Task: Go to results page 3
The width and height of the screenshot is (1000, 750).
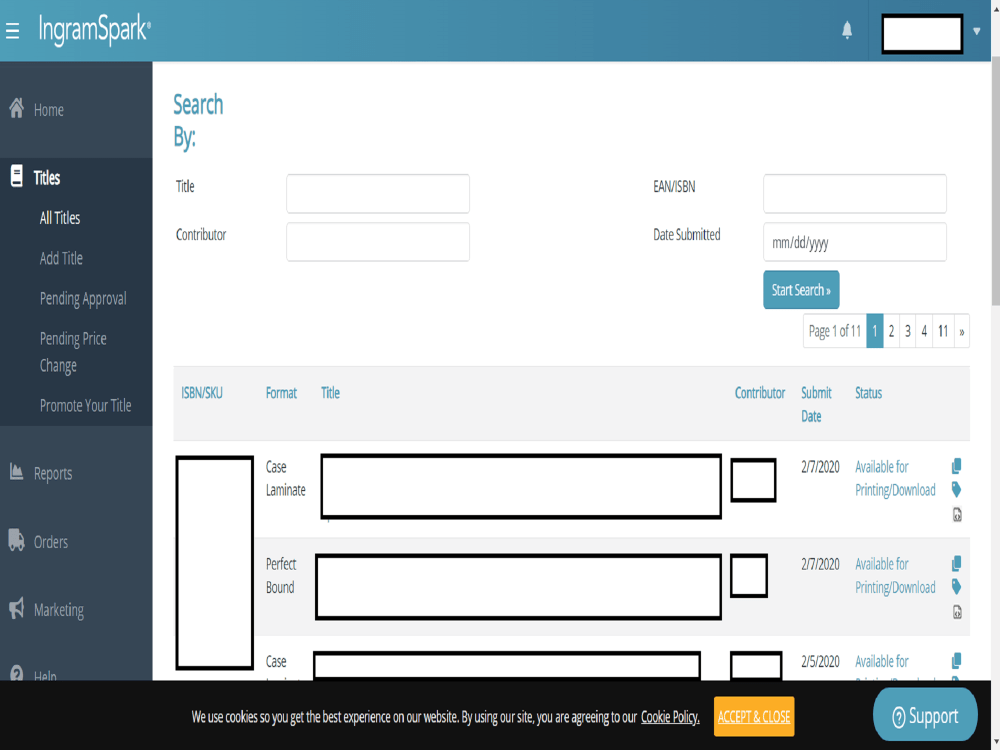Action: 908,331
